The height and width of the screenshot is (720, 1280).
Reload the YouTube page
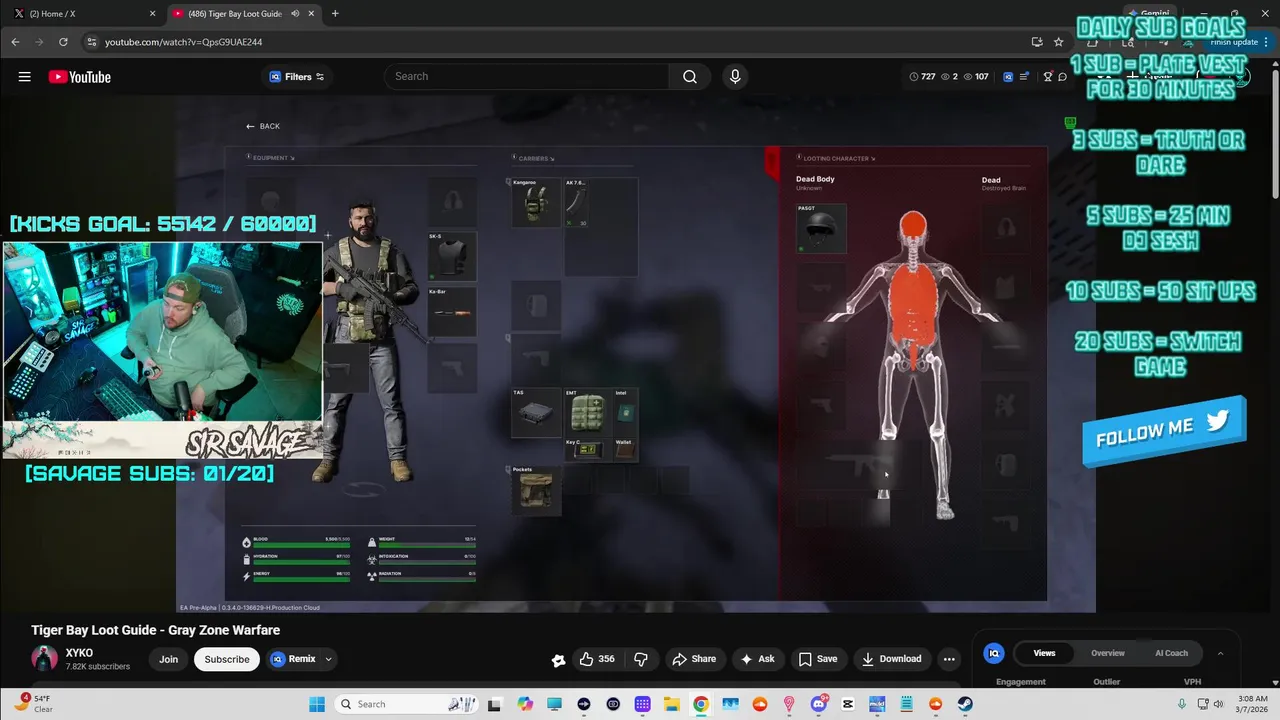click(63, 42)
